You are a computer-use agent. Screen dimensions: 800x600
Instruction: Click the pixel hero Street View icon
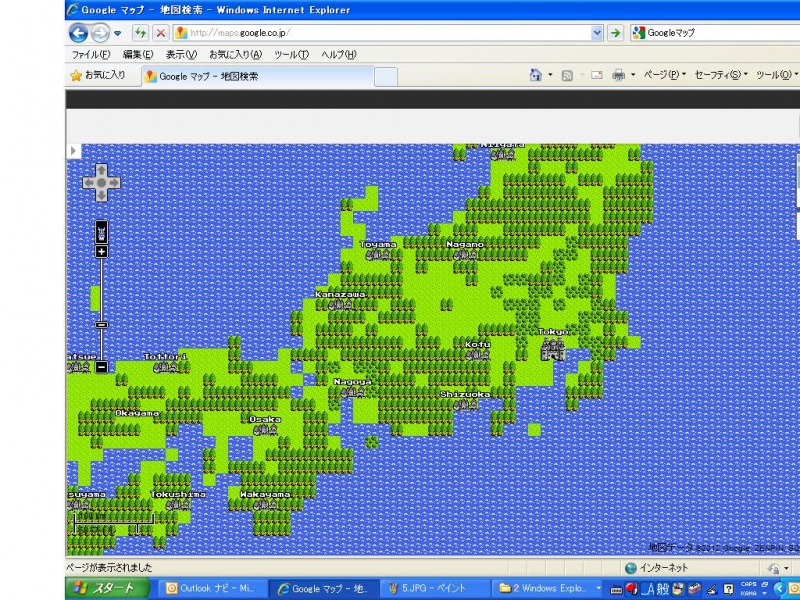click(x=102, y=233)
